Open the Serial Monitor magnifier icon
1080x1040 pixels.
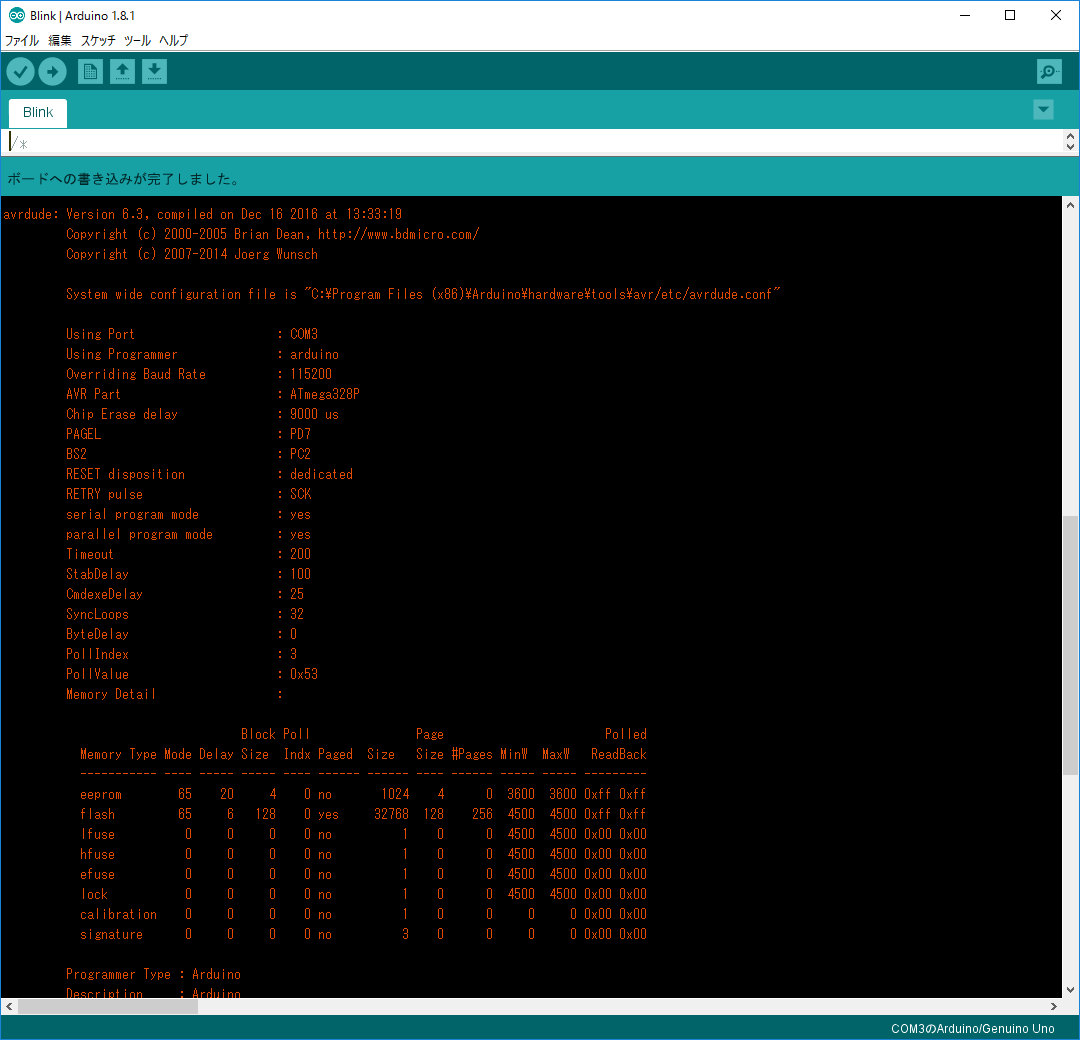(x=1049, y=72)
